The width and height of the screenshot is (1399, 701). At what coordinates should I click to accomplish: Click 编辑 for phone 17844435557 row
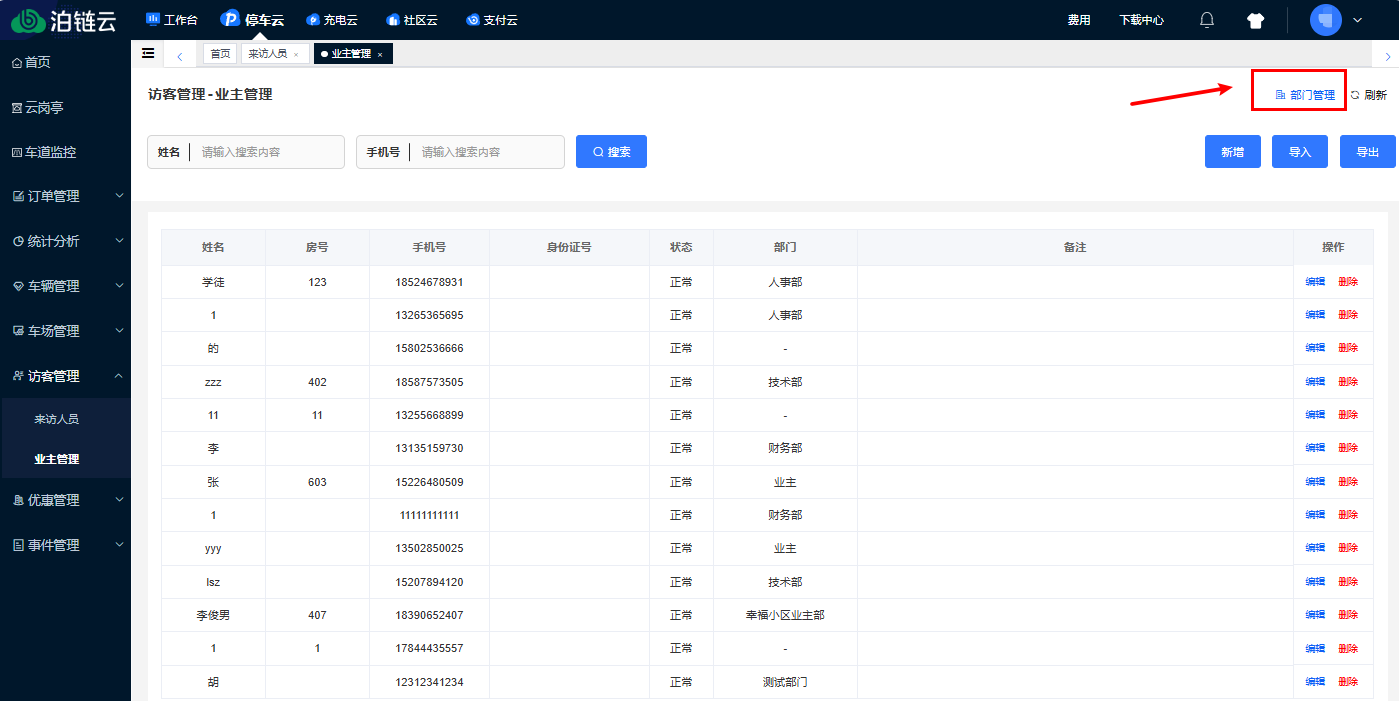click(x=1315, y=648)
